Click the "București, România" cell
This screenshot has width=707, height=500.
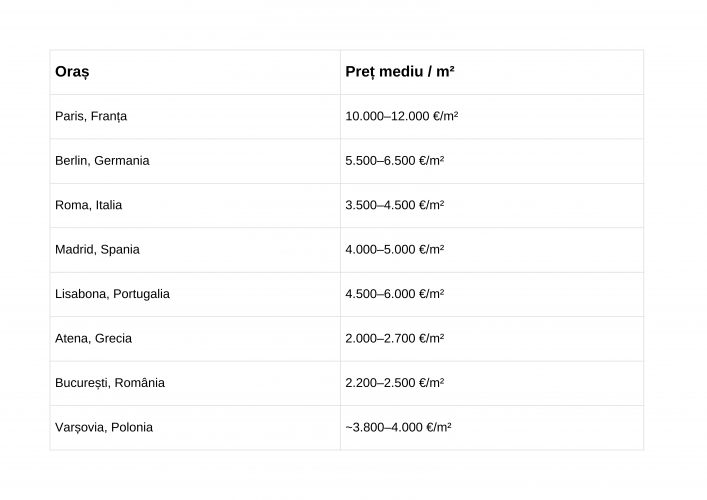pos(110,383)
